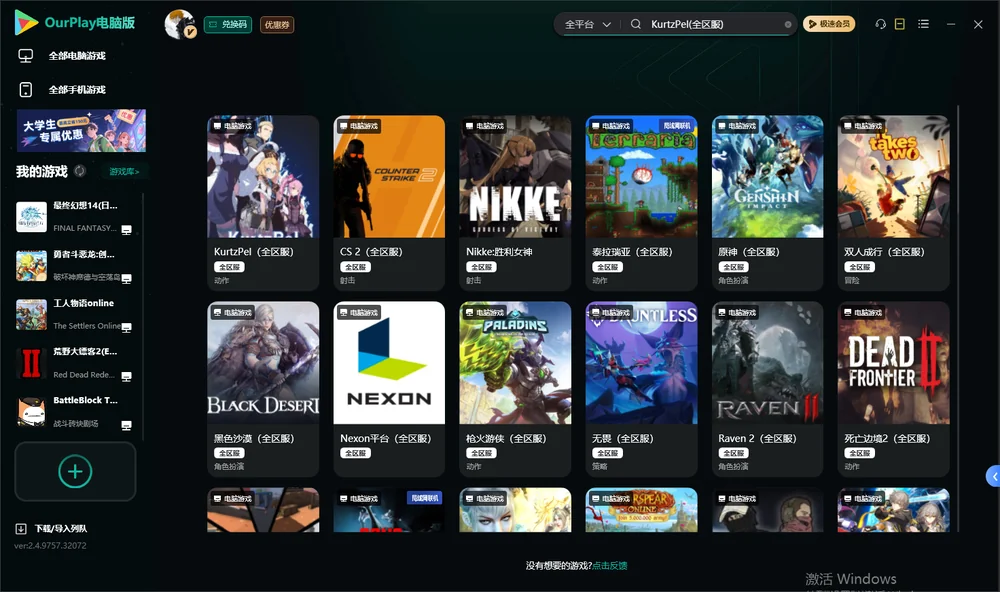Expand the 游戏库> library link
This screenshot has width=1000, height=592.
(124, 172)
